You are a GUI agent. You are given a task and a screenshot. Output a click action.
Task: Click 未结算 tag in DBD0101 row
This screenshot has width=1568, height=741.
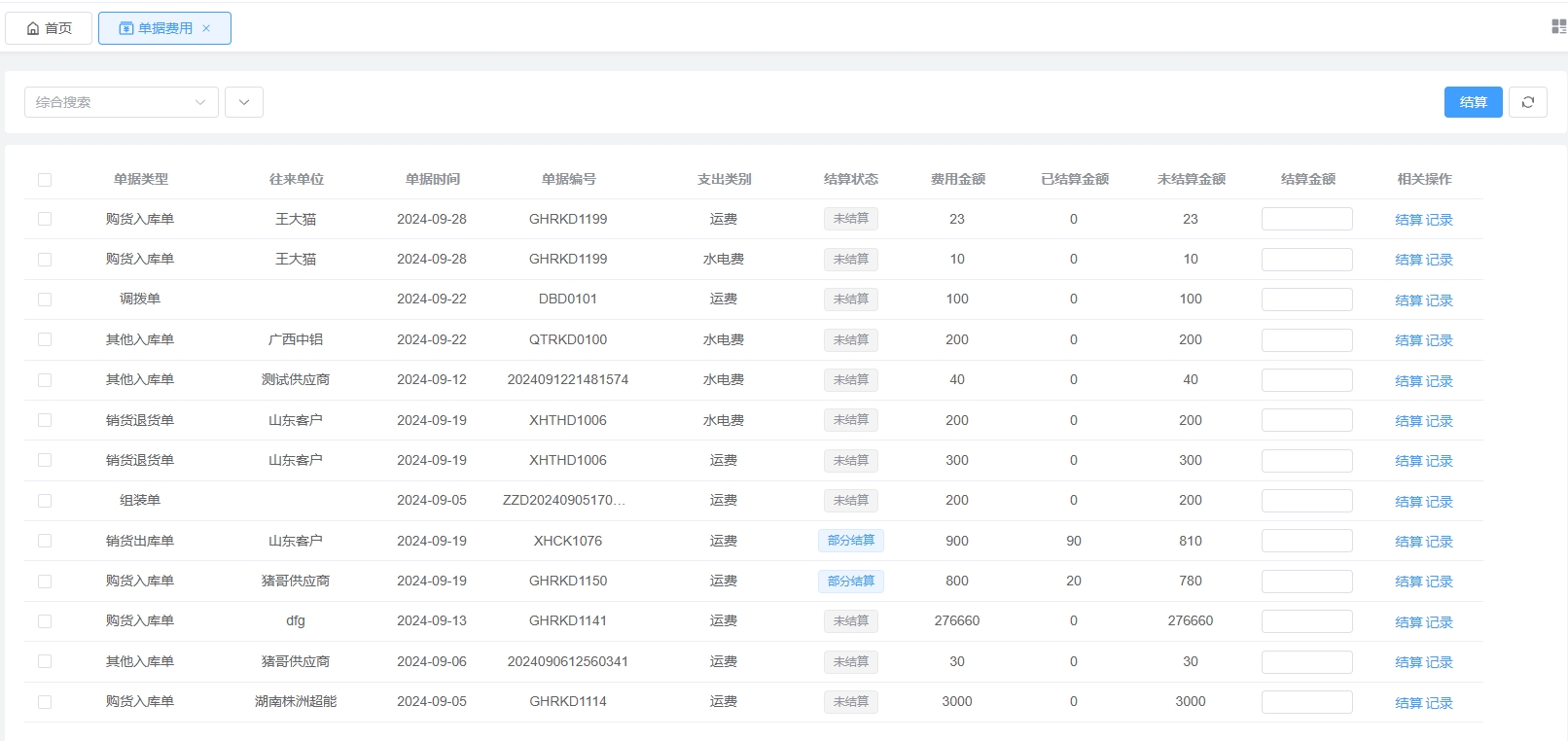tap(851, 300)
